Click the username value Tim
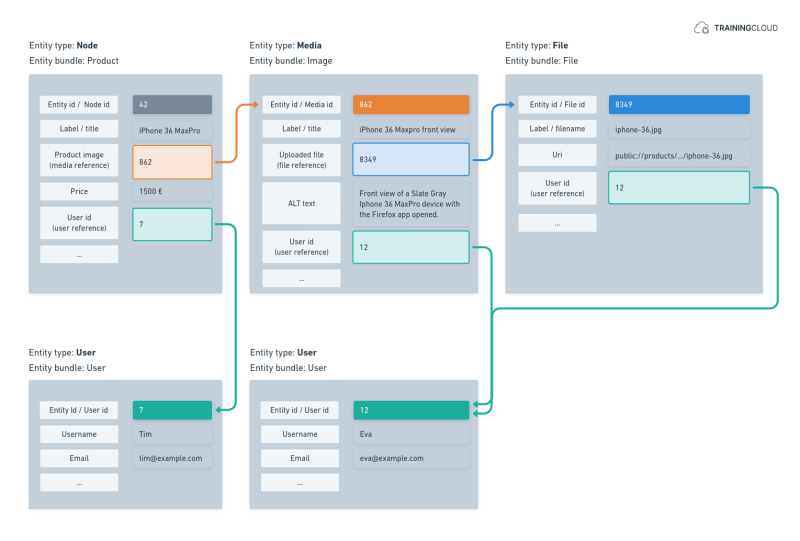 pyautogui.click(x=172, y=434)
